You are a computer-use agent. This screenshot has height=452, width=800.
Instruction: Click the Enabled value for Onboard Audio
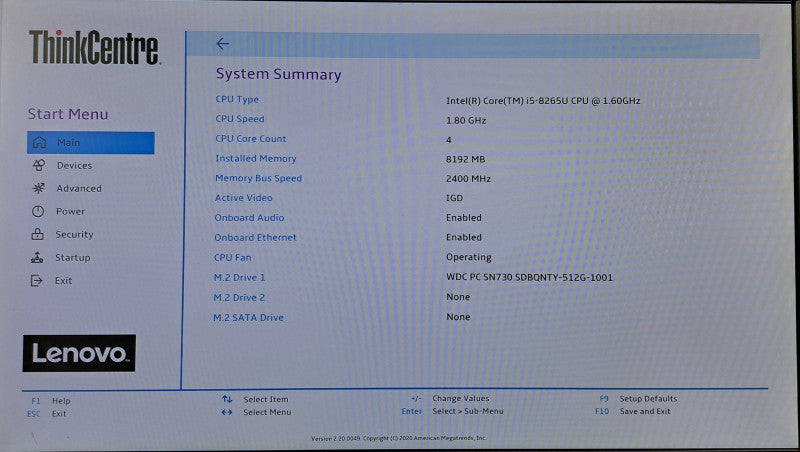463,217
